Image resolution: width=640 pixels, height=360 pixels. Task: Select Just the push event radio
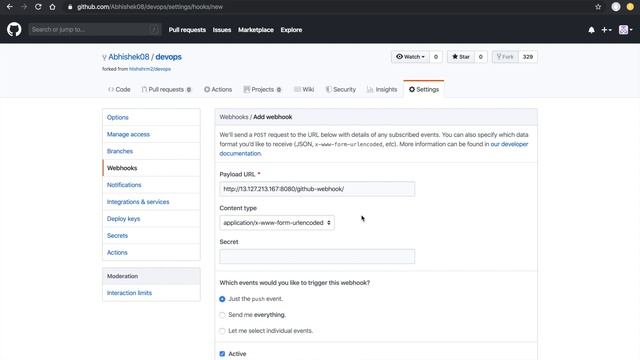coord(222,299)
